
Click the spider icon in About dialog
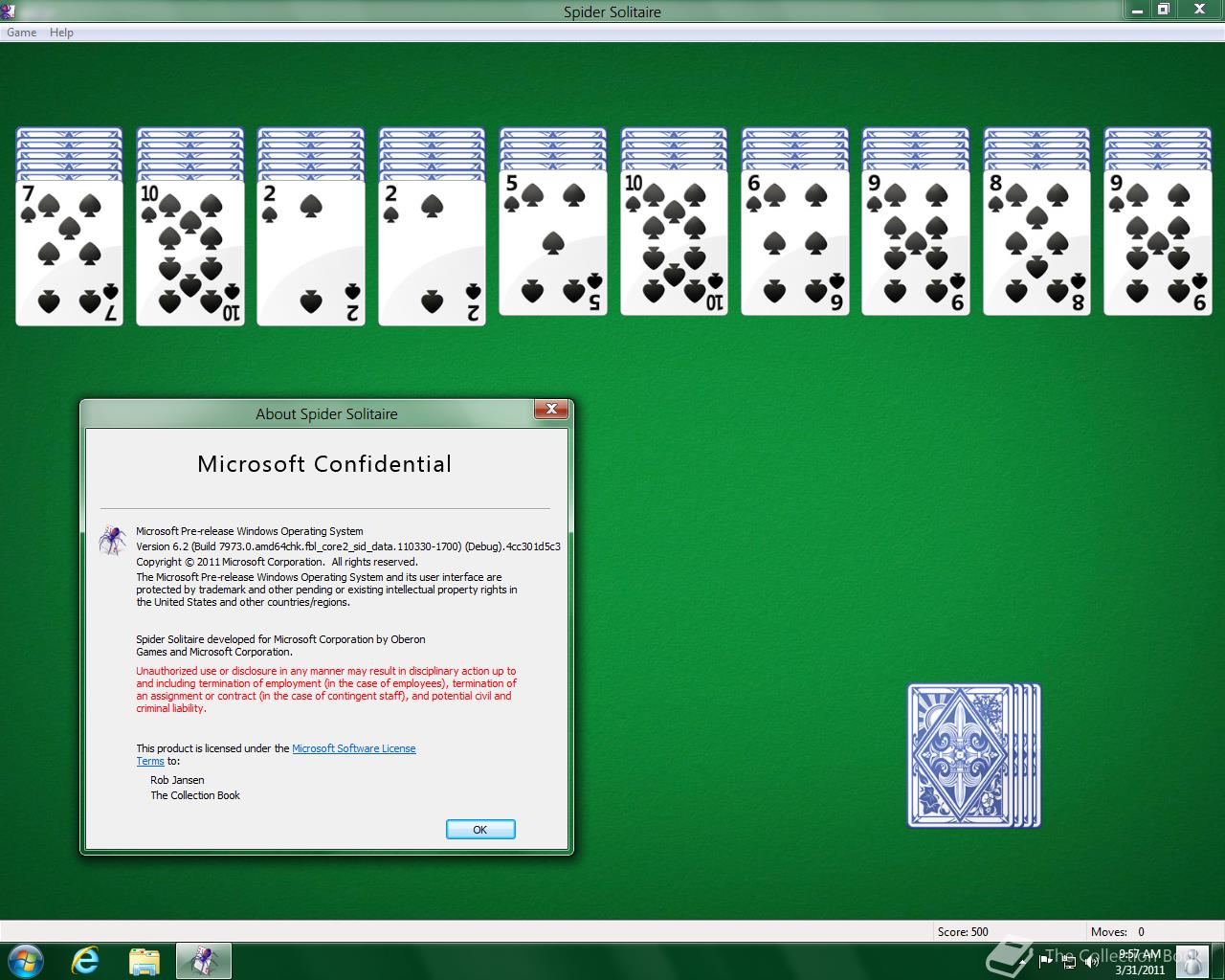[113, 540]
